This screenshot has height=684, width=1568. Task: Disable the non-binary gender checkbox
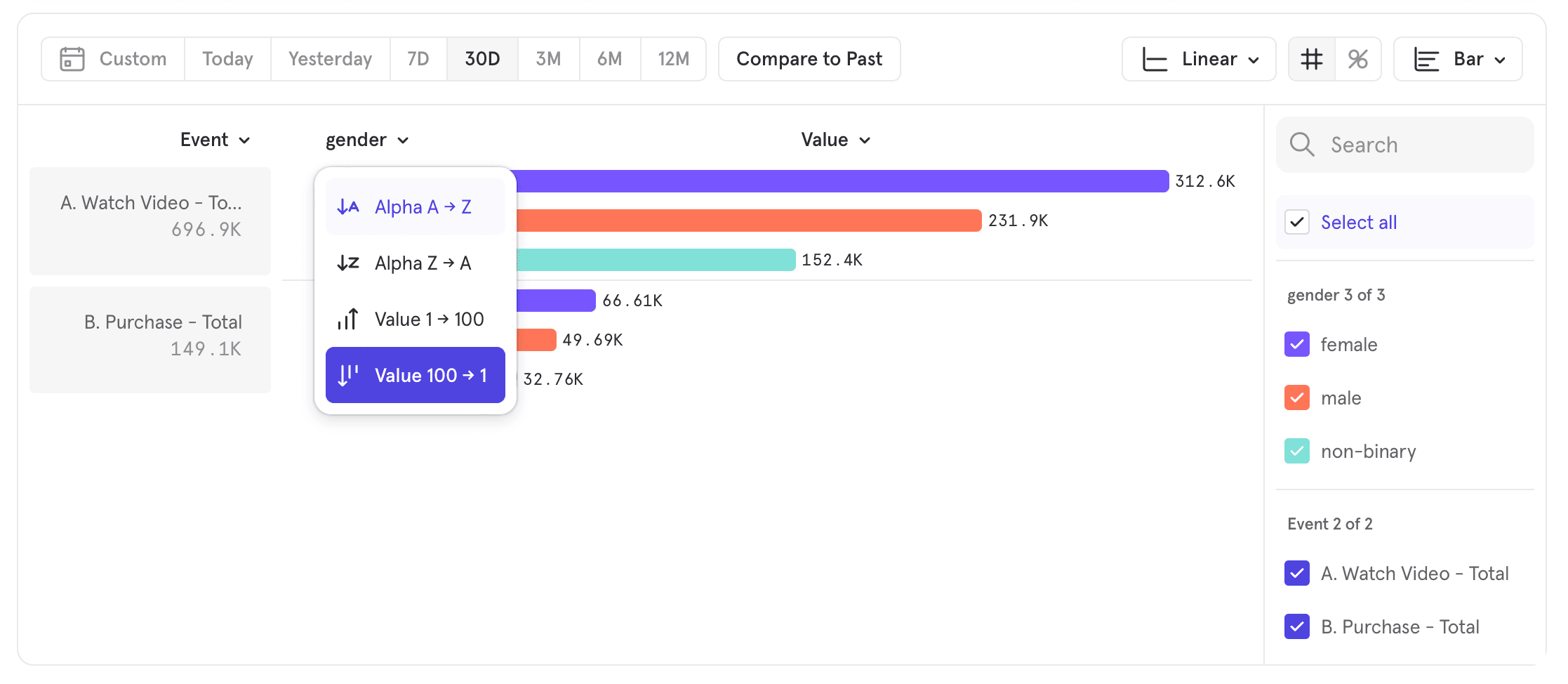[1297, 451]
